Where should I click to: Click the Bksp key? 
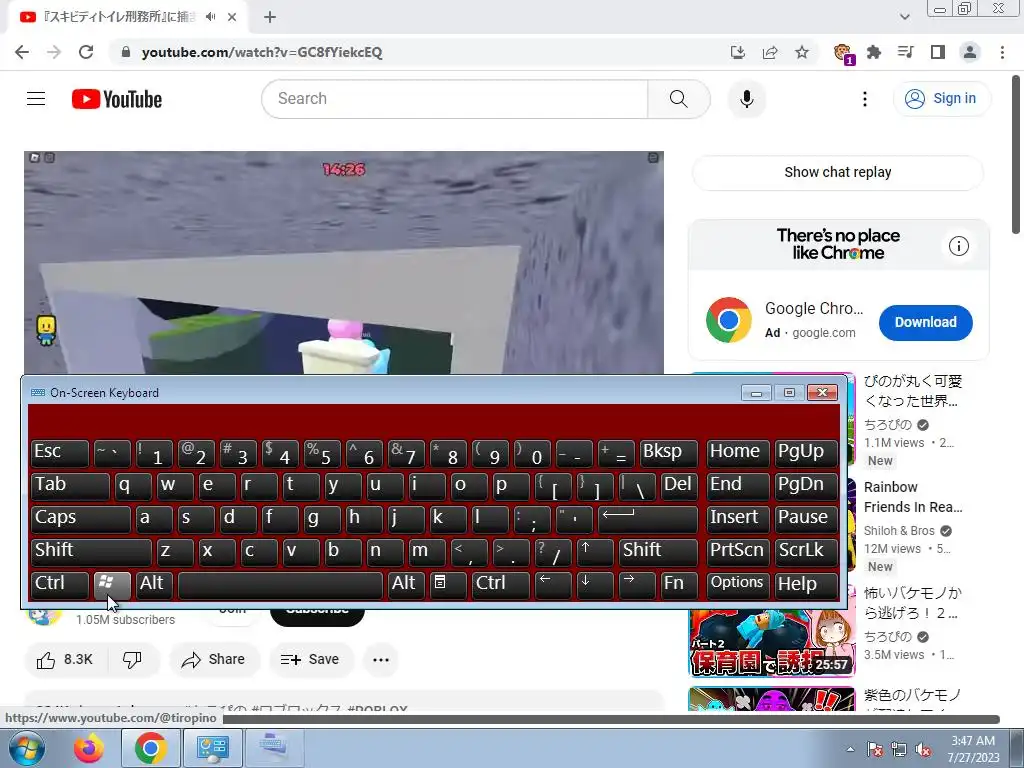click(667, 453)
